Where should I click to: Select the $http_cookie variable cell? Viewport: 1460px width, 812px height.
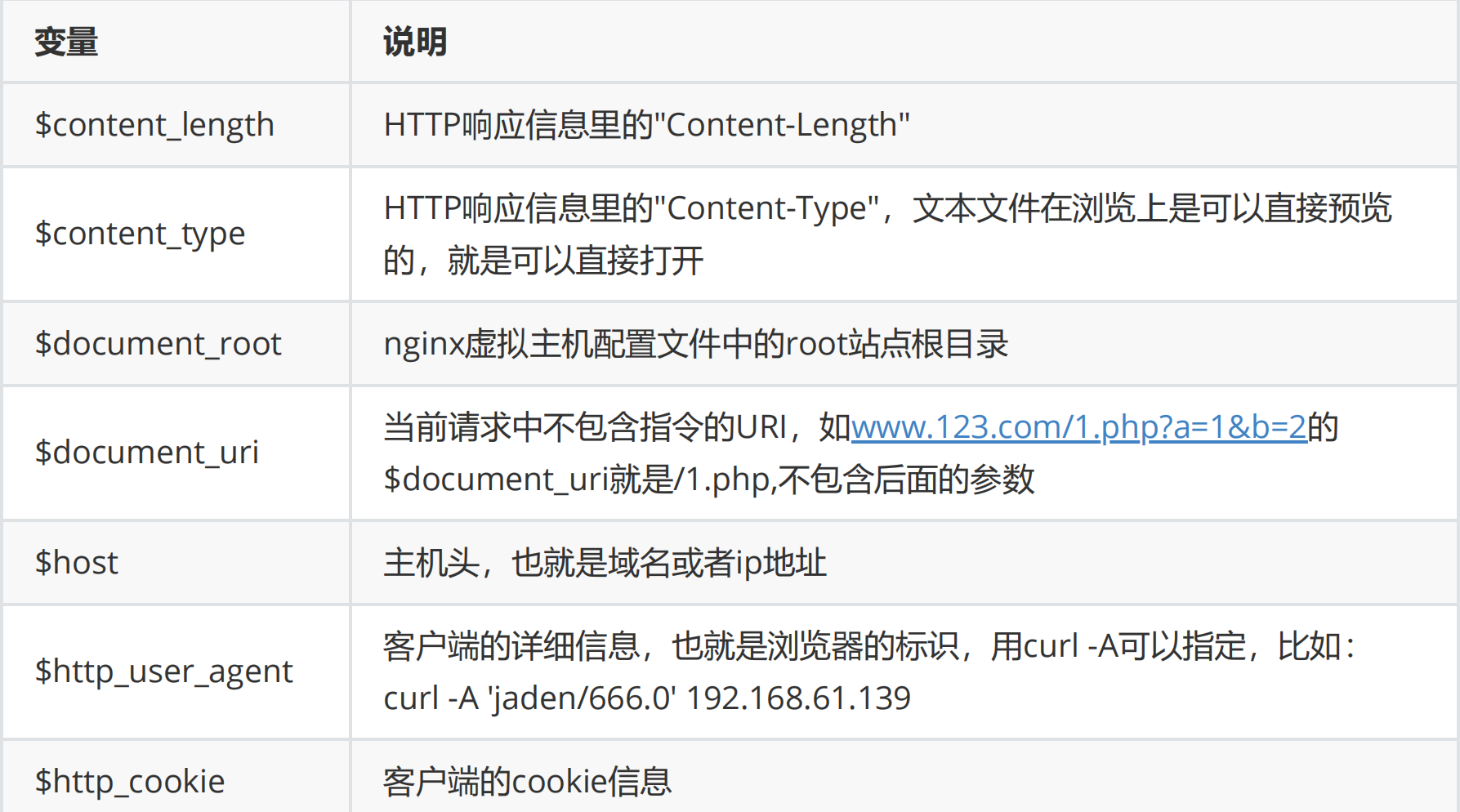pyautogui.click(x=129, y=782)
